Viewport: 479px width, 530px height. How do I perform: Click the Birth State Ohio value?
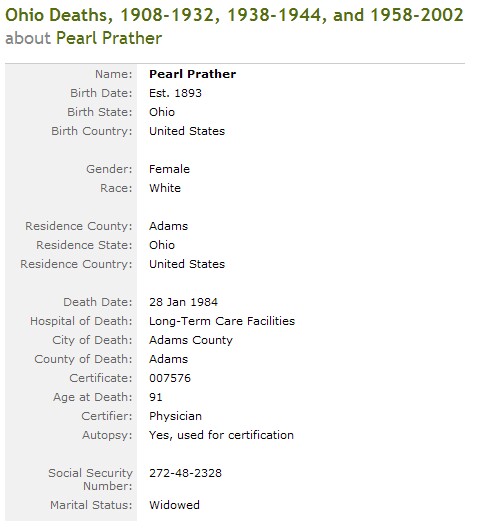pos(162,112)
